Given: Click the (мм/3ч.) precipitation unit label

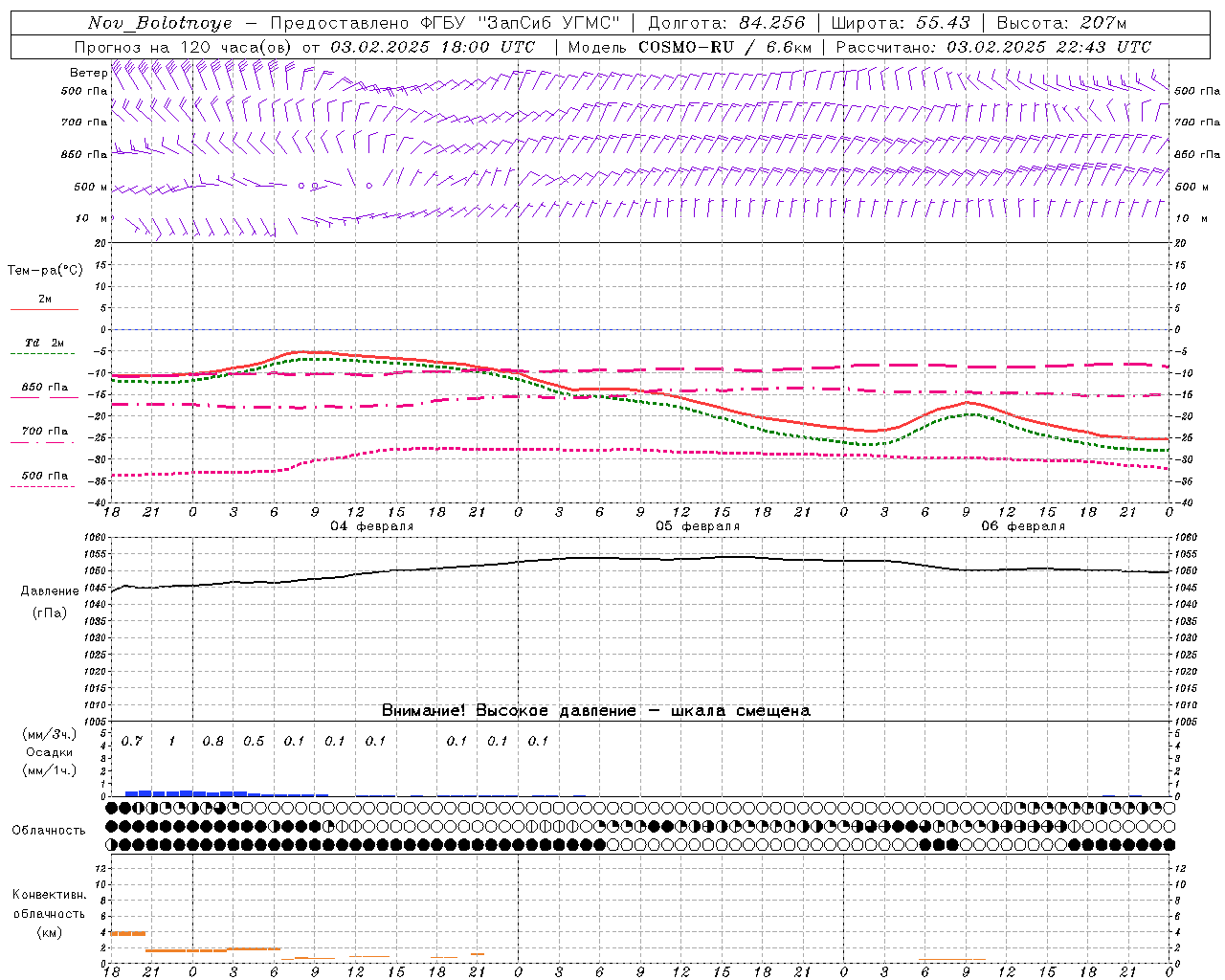Looking at the screenshot, I should click(50, 735).
